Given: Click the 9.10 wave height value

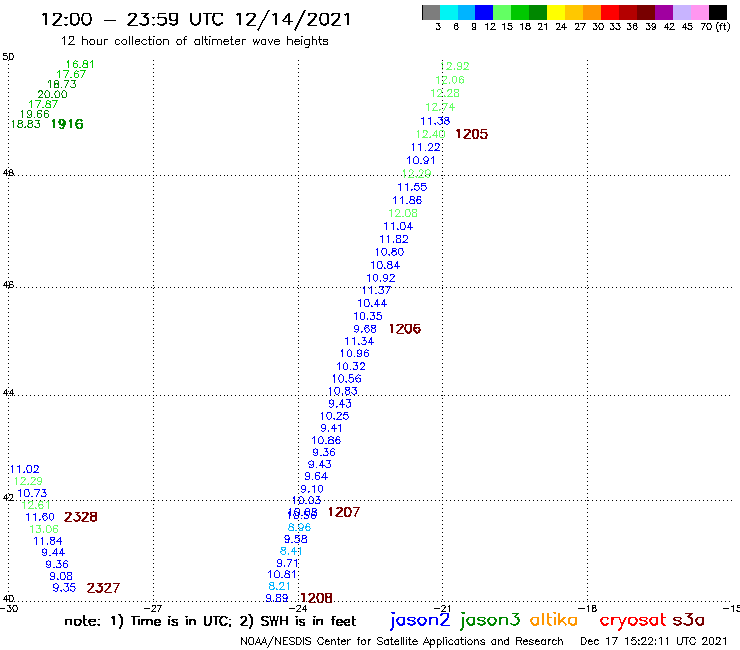Looking at the screenshot, I should coord(312,490).
